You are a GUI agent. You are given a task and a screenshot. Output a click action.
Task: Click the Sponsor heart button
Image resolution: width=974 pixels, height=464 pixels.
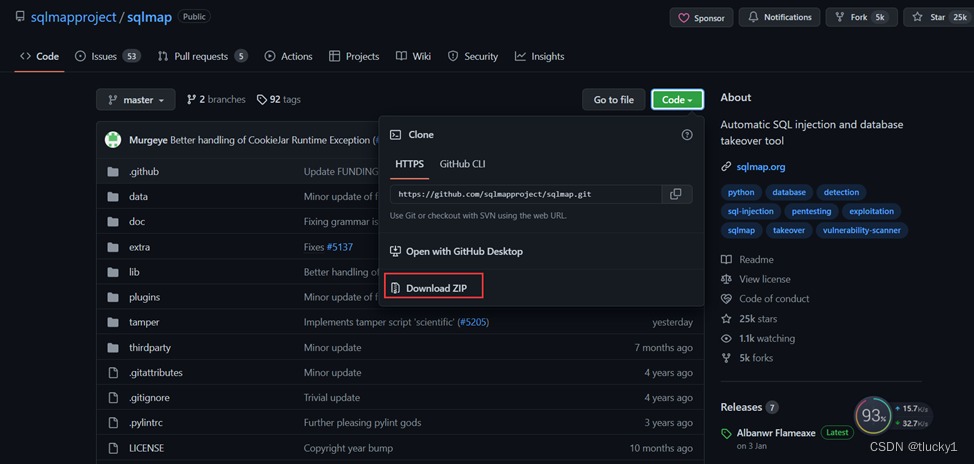701,17
